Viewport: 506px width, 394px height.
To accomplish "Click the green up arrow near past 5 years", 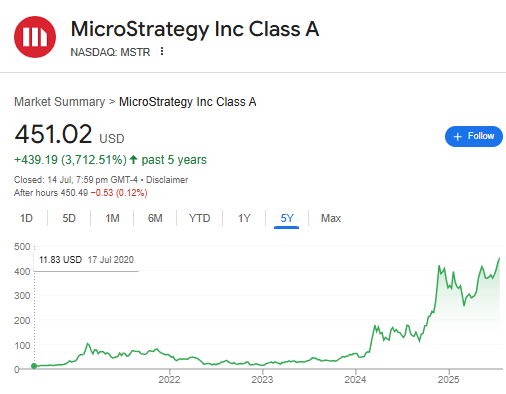I will (133, 160).
